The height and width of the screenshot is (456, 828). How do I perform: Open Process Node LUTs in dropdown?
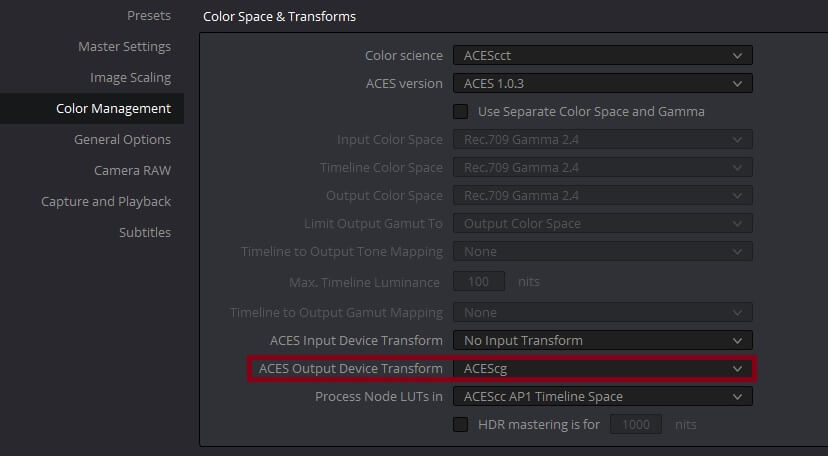(603, 396)
